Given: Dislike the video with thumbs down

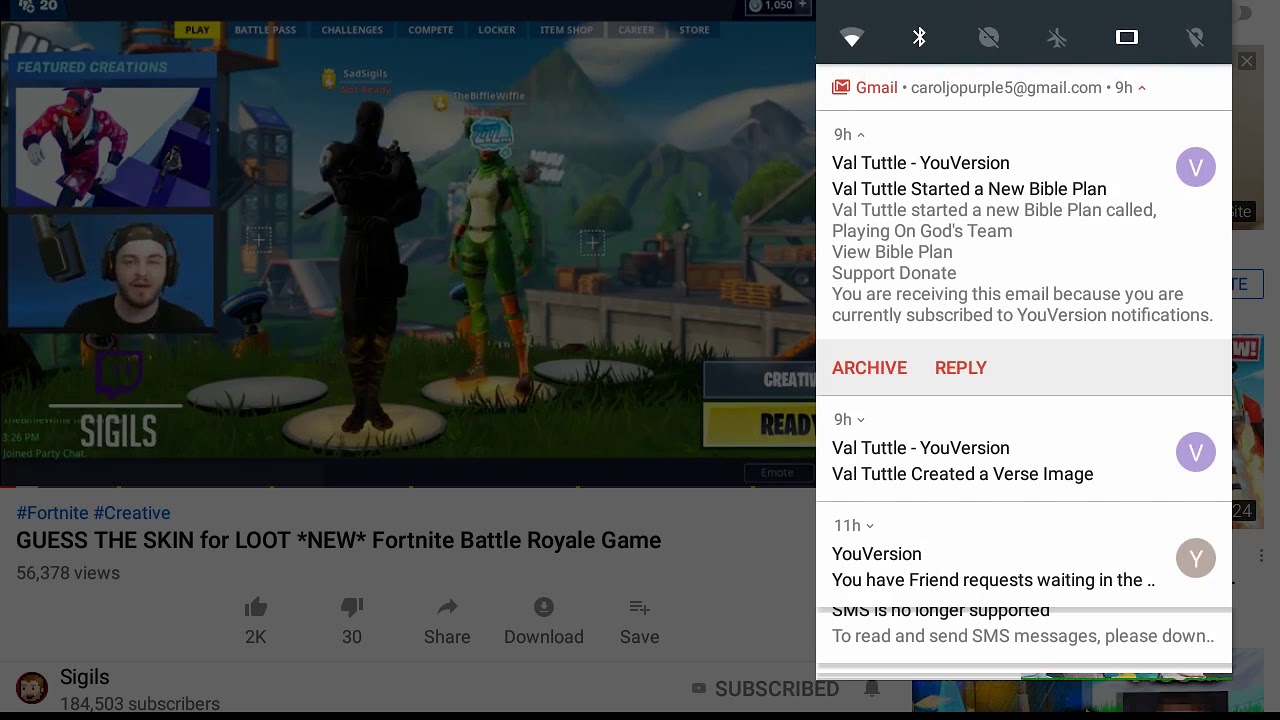Looking at the screenshot, I should (x=352, y=608).
